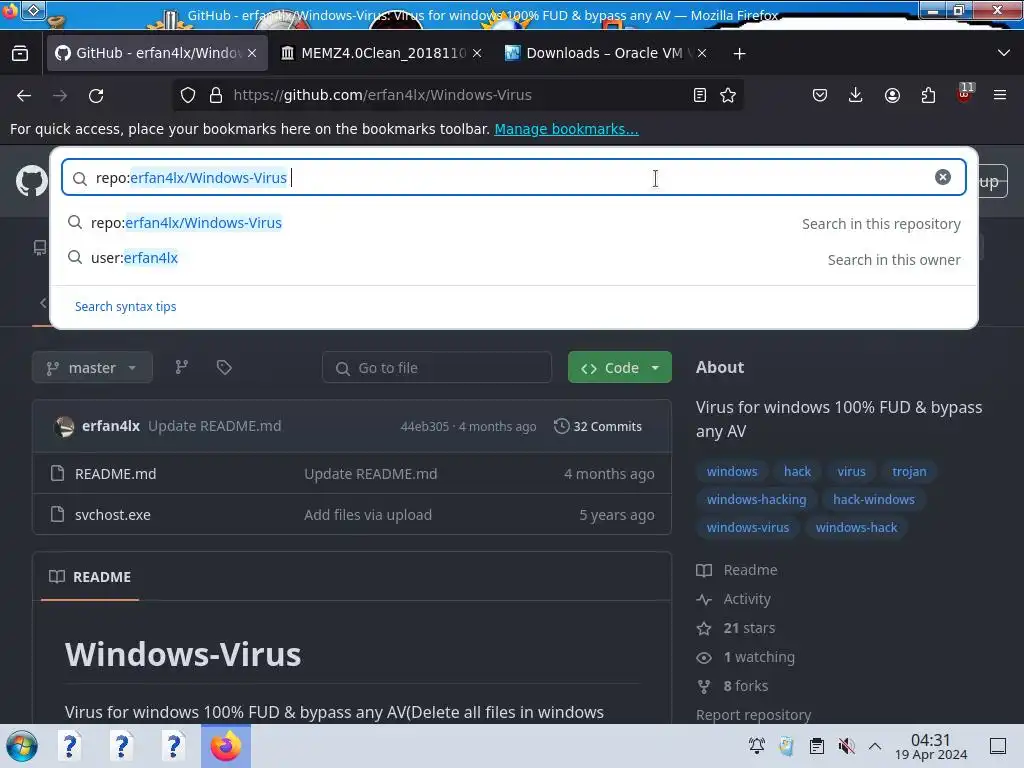This screenshot has height=768, width=1024.
Task: Click the Firefox taskbar icon
Action: 225,746
